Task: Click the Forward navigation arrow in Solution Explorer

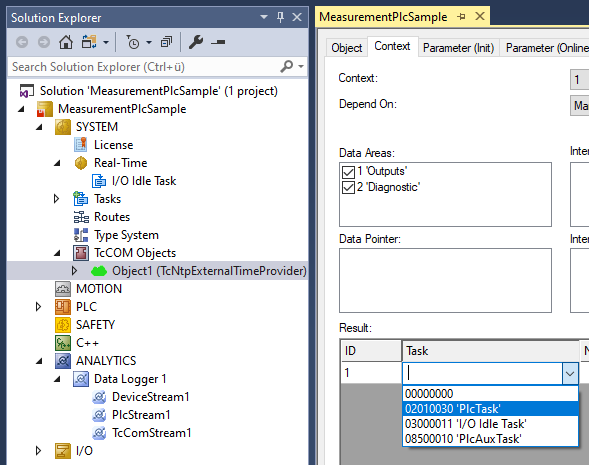Action: 44,42
